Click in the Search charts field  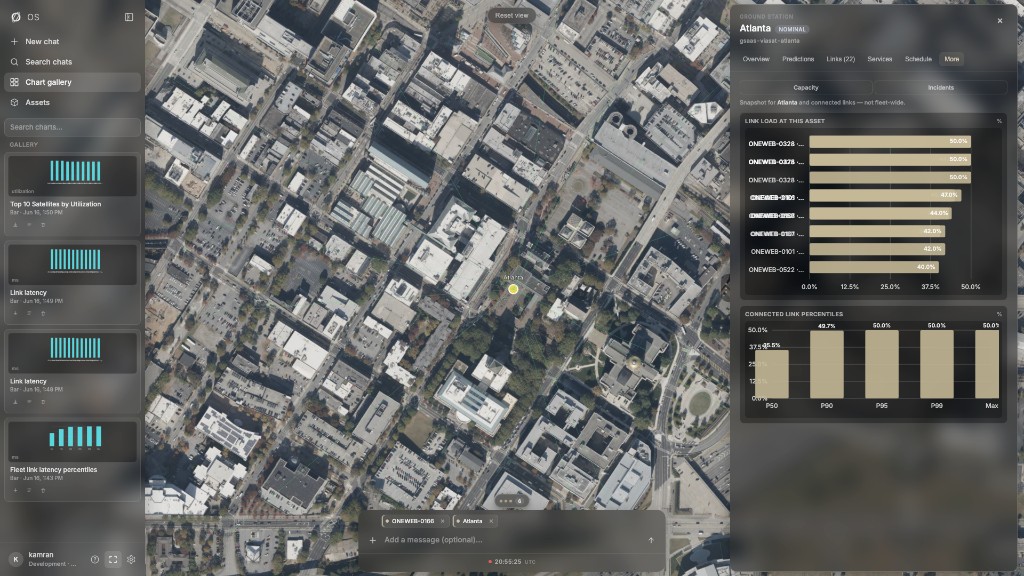(x=72, y=127)
